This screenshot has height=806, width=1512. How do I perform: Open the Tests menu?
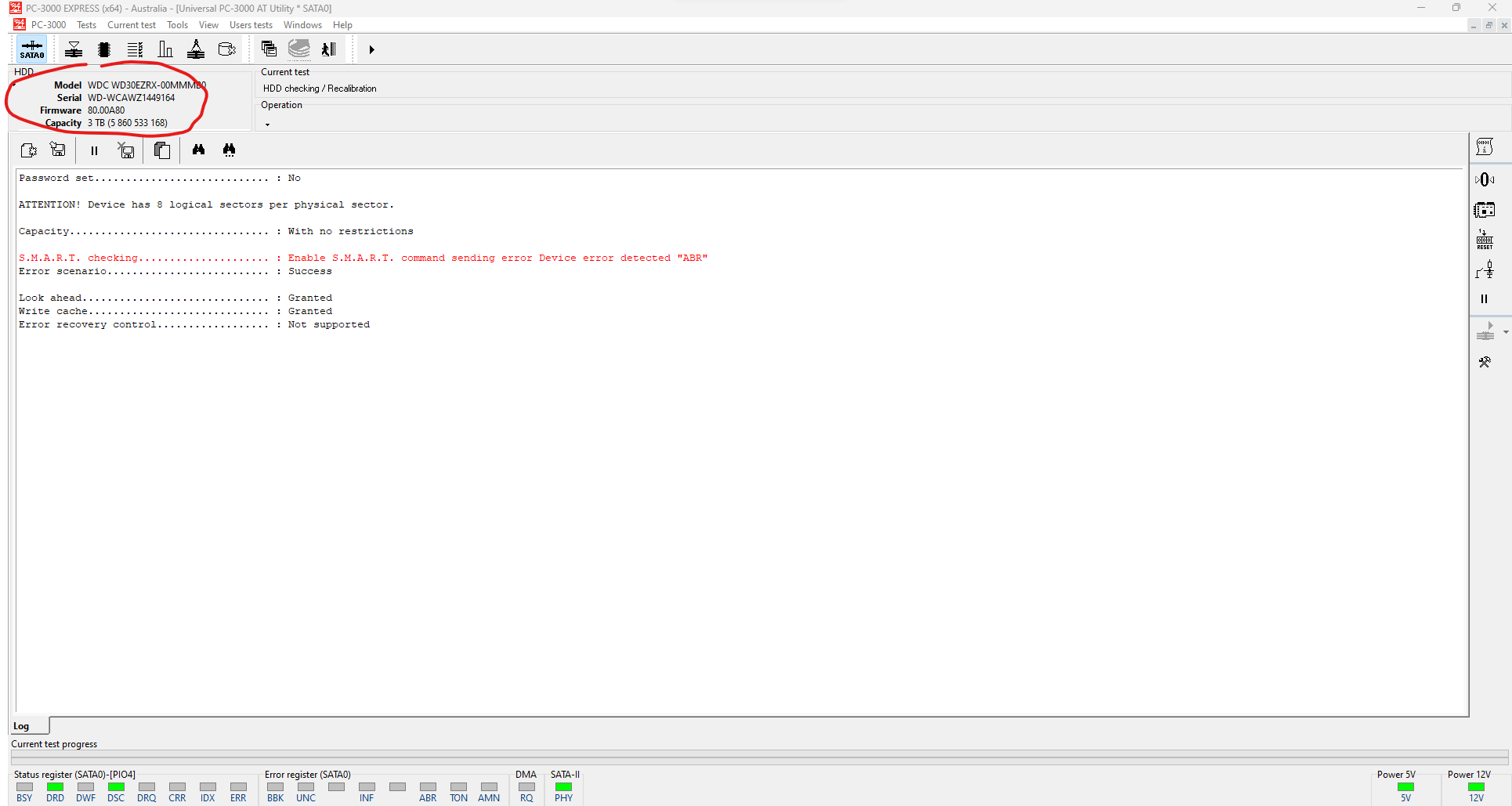tap(86, 25)
